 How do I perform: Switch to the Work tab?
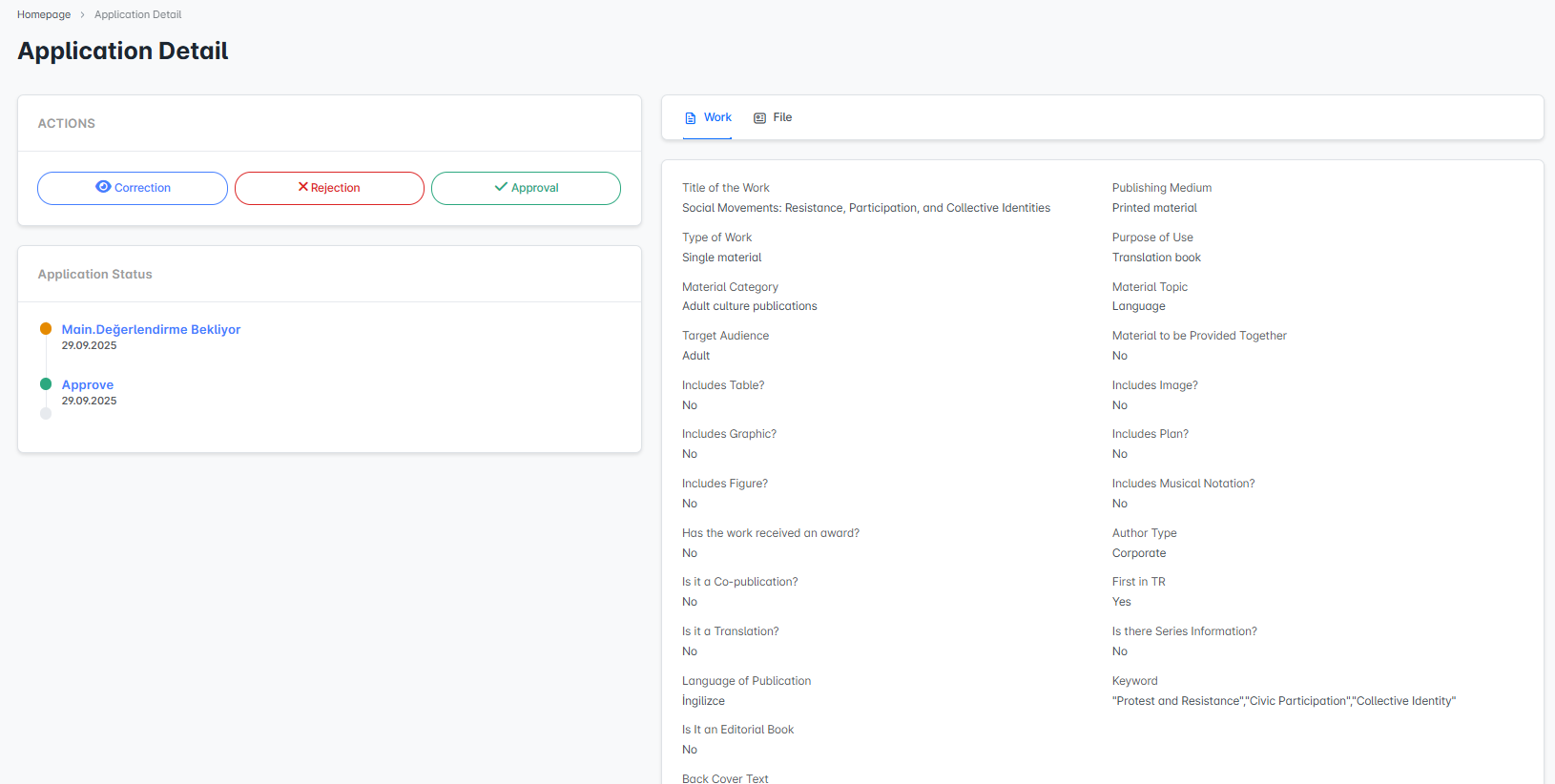pyautogui.click(x=717, y=117)
